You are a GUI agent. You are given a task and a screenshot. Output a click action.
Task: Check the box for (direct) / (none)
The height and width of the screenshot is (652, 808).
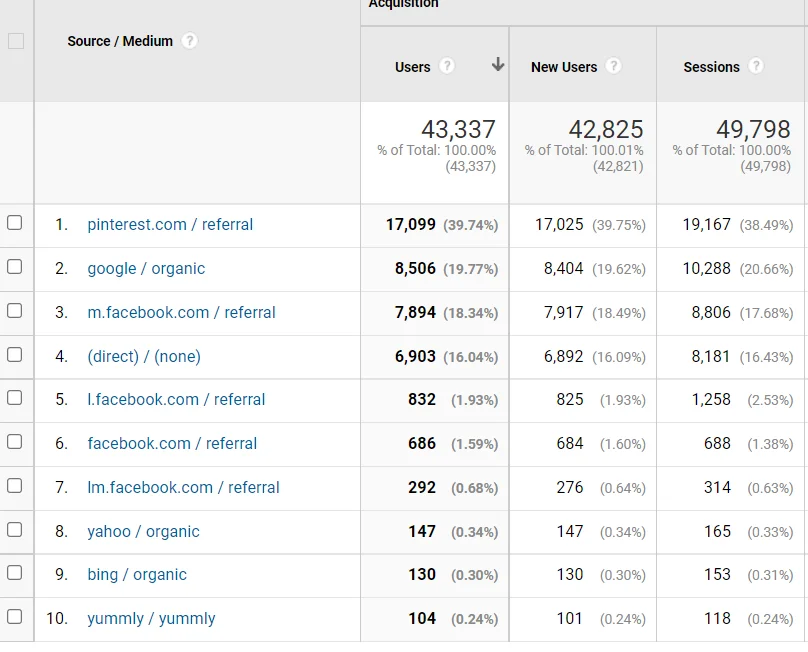14,355
